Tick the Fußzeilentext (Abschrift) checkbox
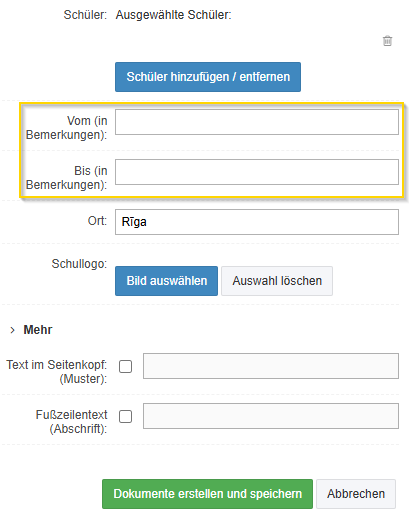409x517 pixels. [125, 416]
